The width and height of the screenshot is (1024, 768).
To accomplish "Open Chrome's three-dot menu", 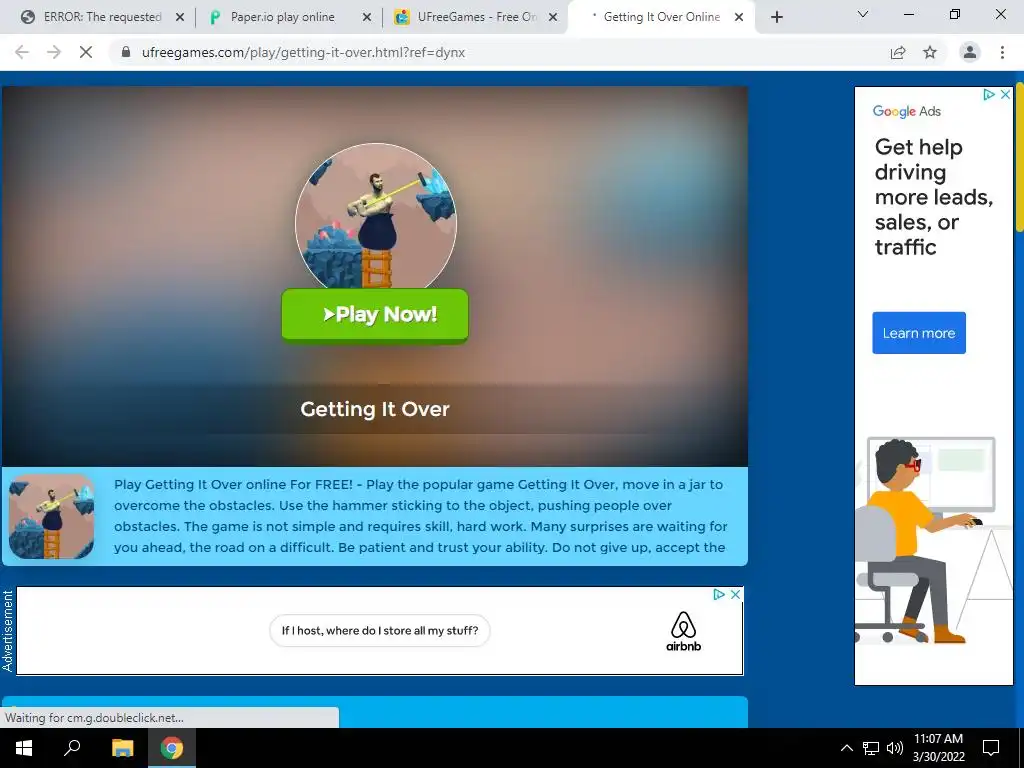I will [1002, 52].
